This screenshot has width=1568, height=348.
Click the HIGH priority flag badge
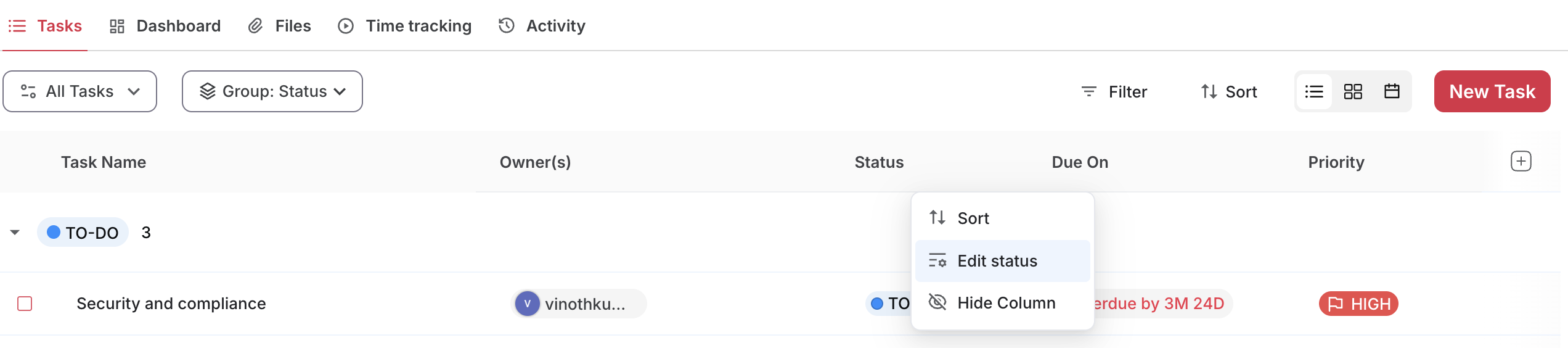click(x=1358, y=304)
